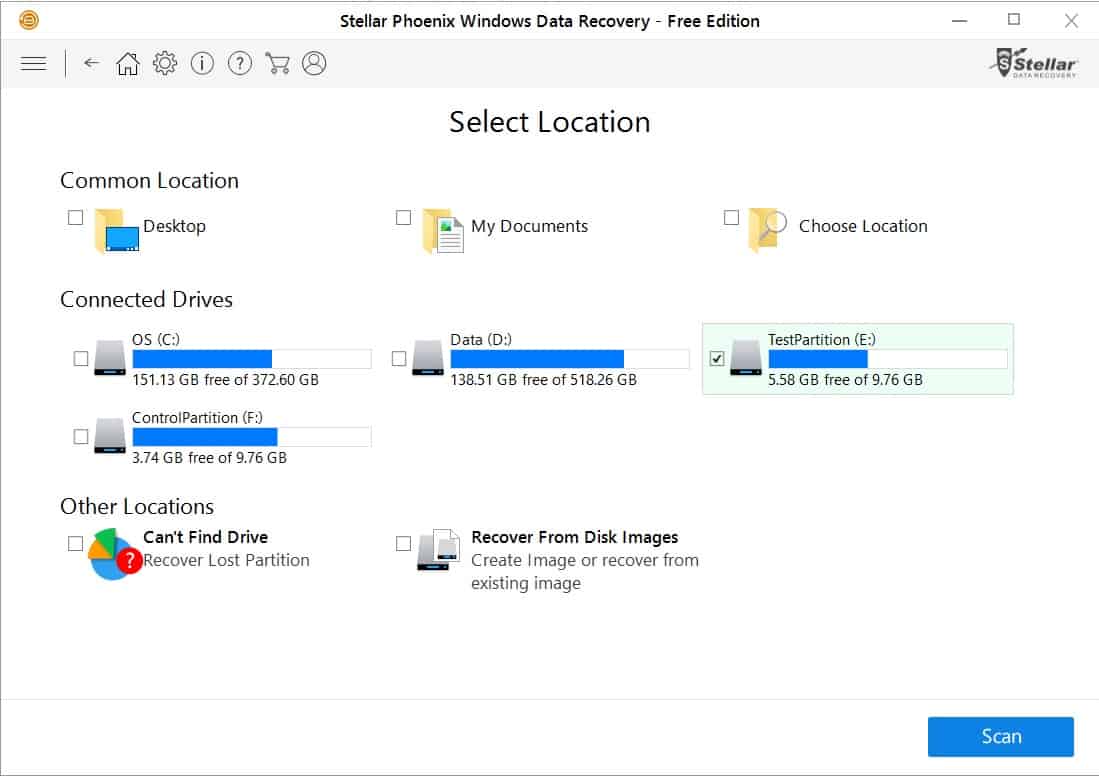
Task: Click the app icon in title bar
Action: 29,20
